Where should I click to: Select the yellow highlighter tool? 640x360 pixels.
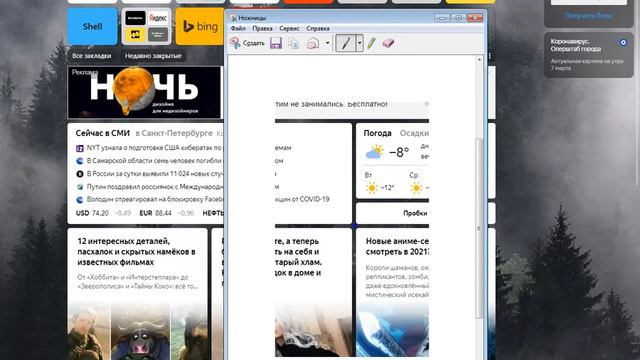tap(371, 43)
